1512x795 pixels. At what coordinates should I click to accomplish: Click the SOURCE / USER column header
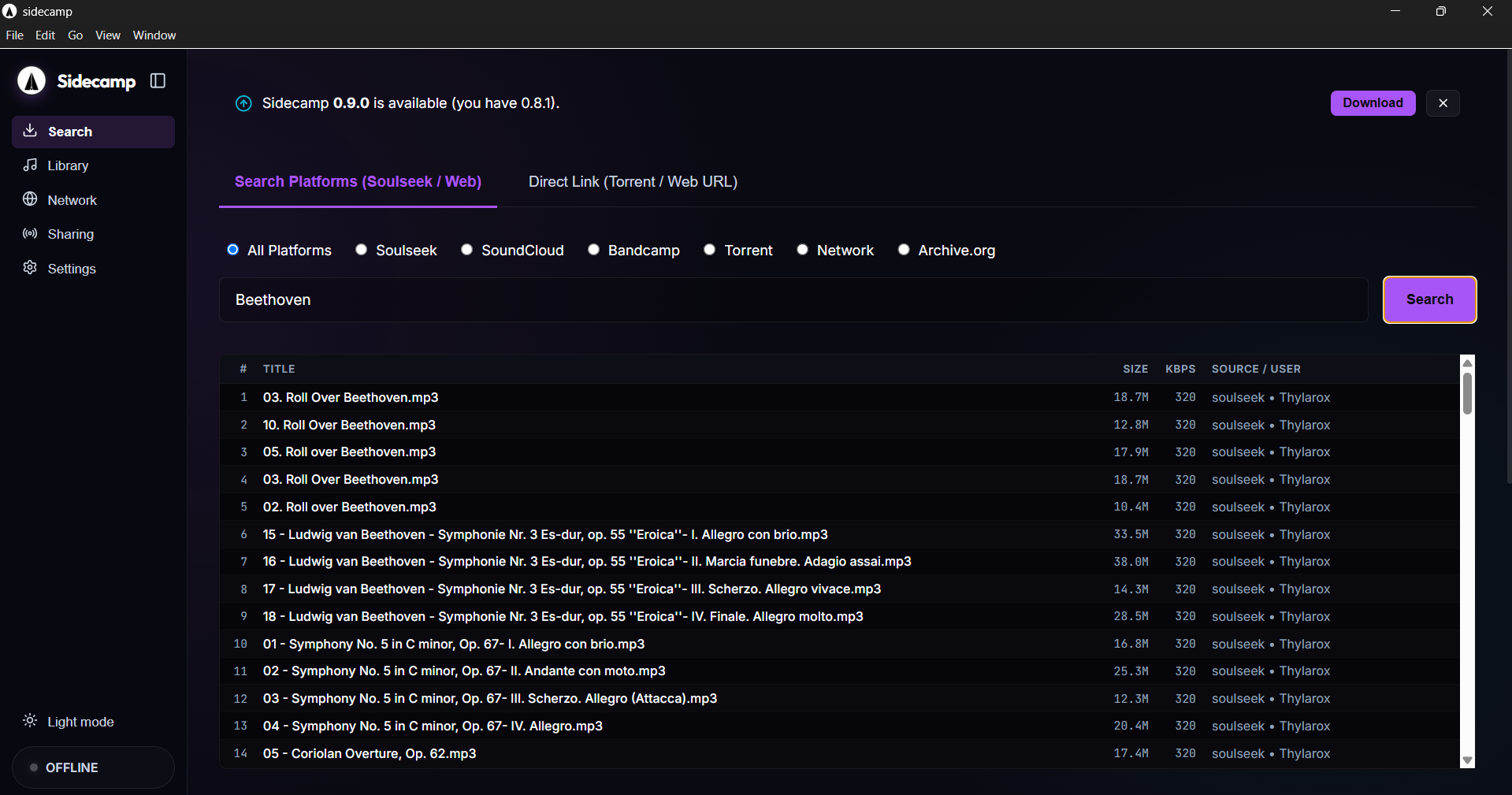pos(1256,369)
